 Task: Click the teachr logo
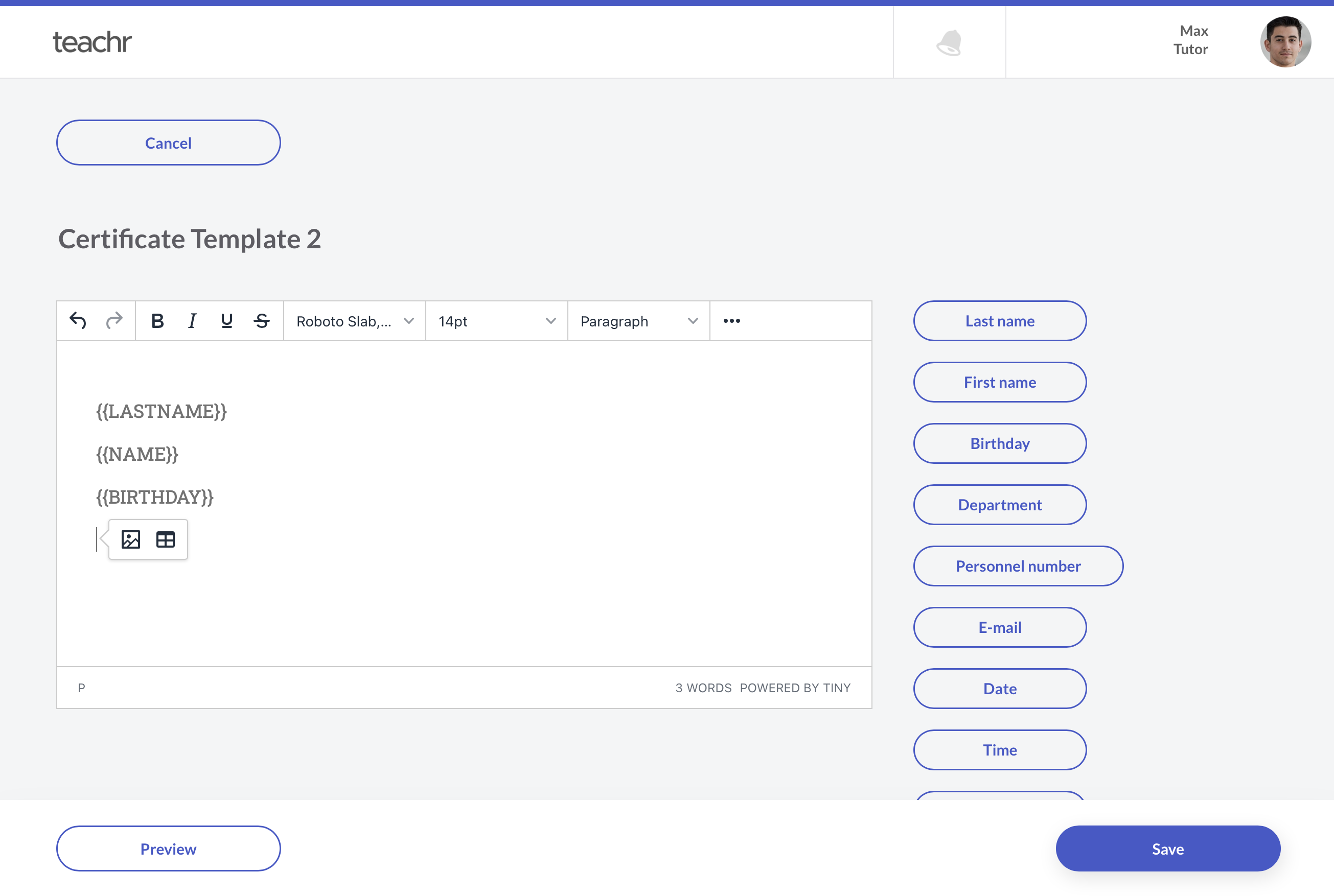point(92,42)
